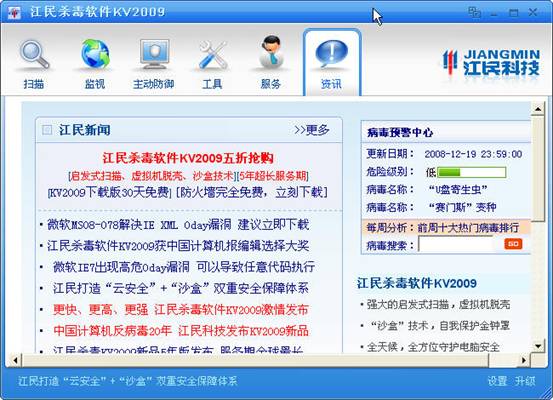Open 设置 settings in bottom bar
The image size is (553, 400).
coord(497,381)
